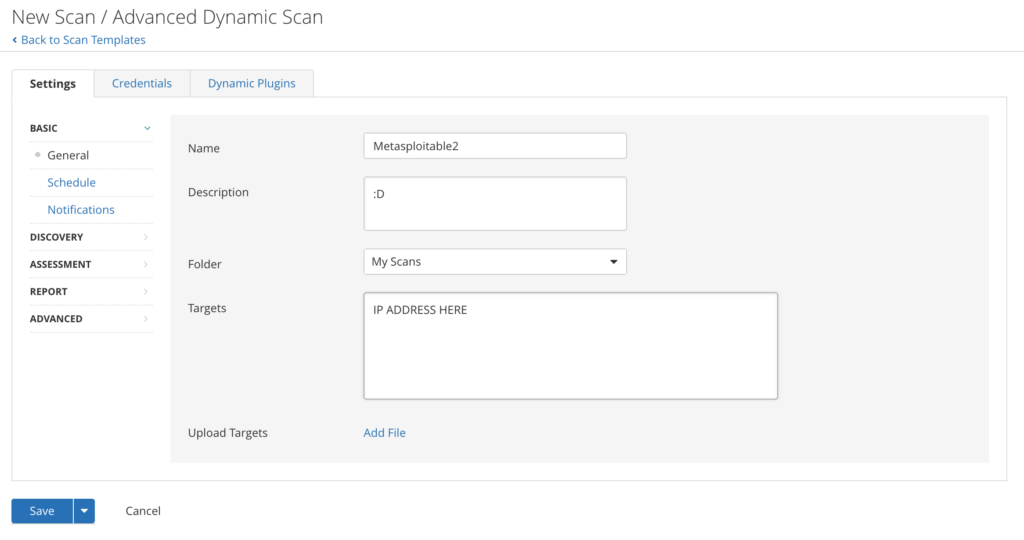
Task: Collapse the BASIC section chevron
Action: coord(147,128)
